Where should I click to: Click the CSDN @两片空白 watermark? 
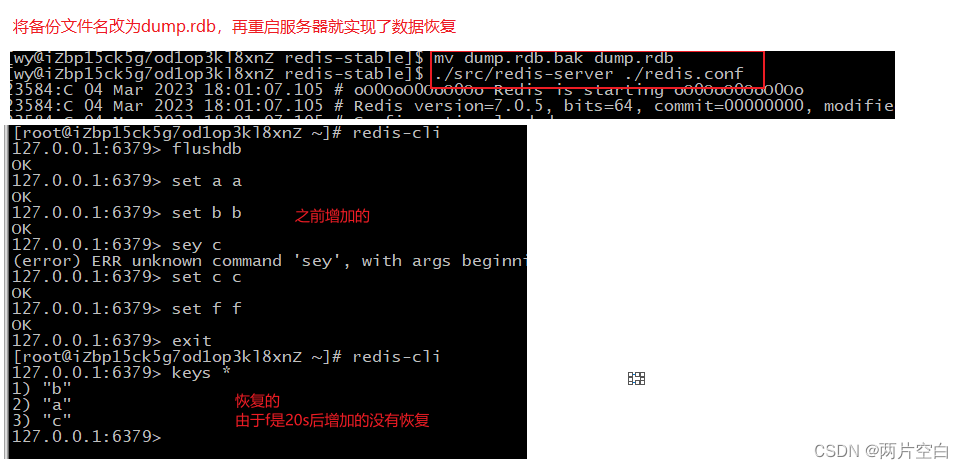coord(882,451)
